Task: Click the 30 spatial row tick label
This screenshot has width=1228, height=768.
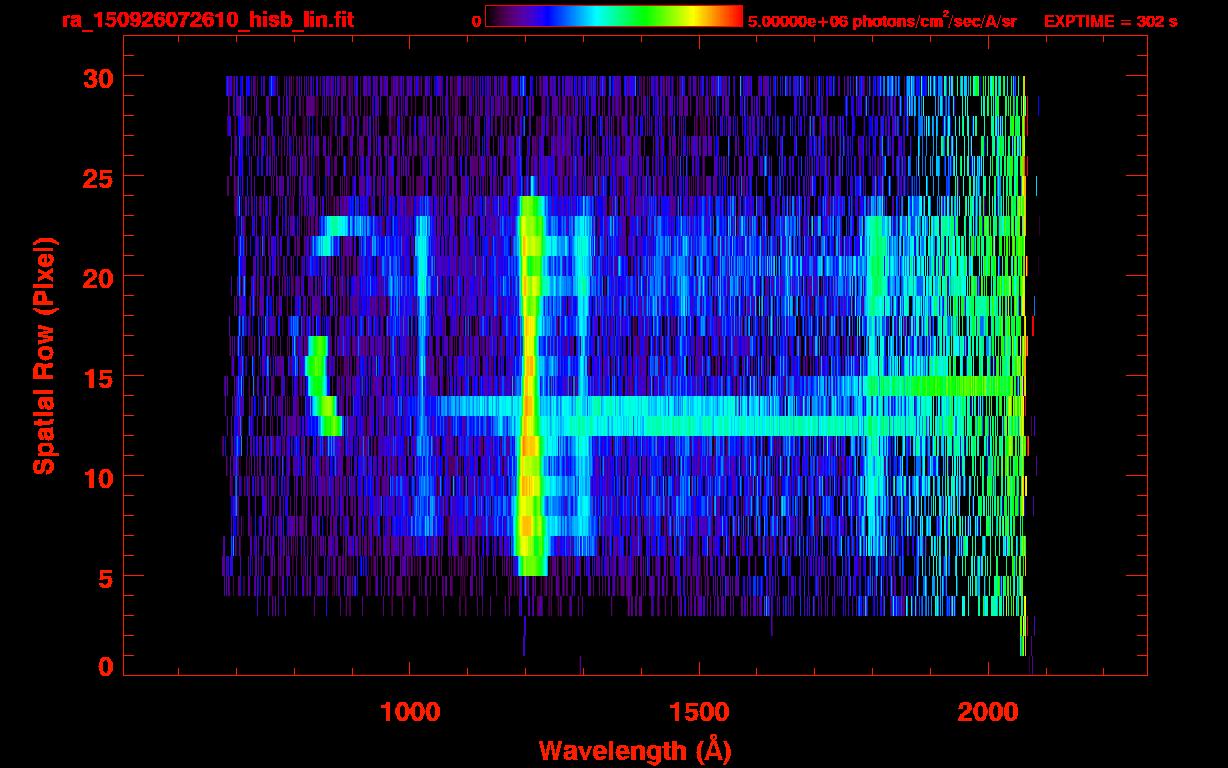Action: point(98,77)
